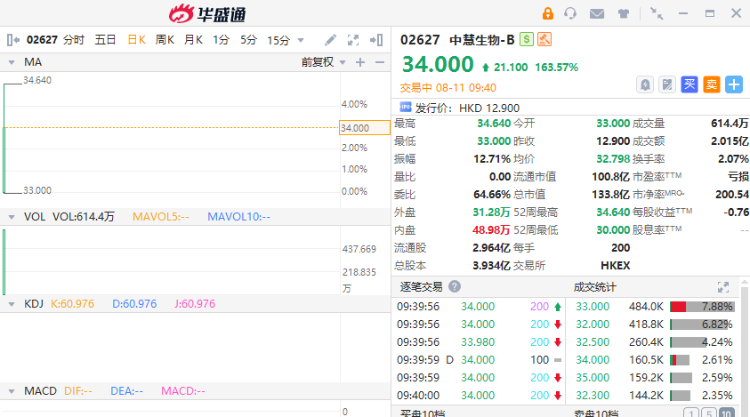
Task: Click 32.000 statistics bar showing 6.82%
Action: pos(701,324)
